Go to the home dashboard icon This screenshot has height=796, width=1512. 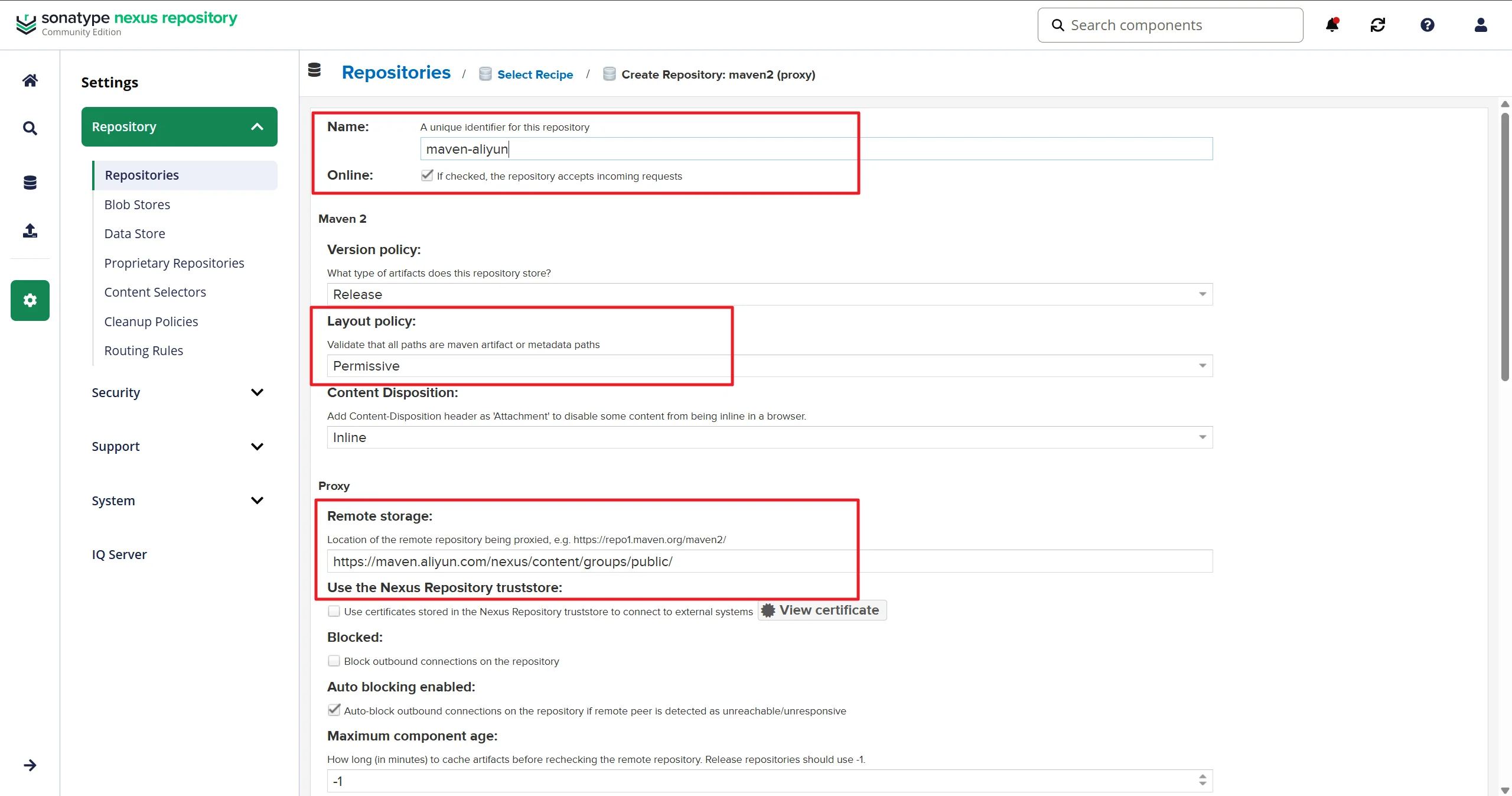(30, 80)
